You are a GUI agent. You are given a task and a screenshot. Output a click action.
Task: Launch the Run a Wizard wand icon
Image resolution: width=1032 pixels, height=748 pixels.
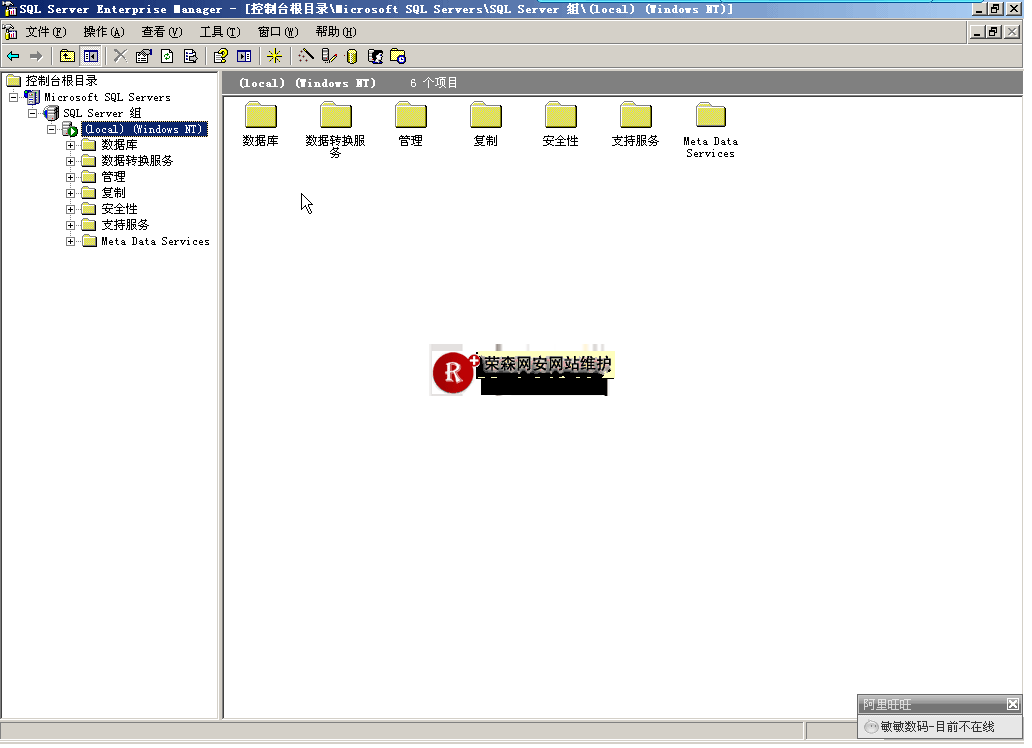coord(306,56)
